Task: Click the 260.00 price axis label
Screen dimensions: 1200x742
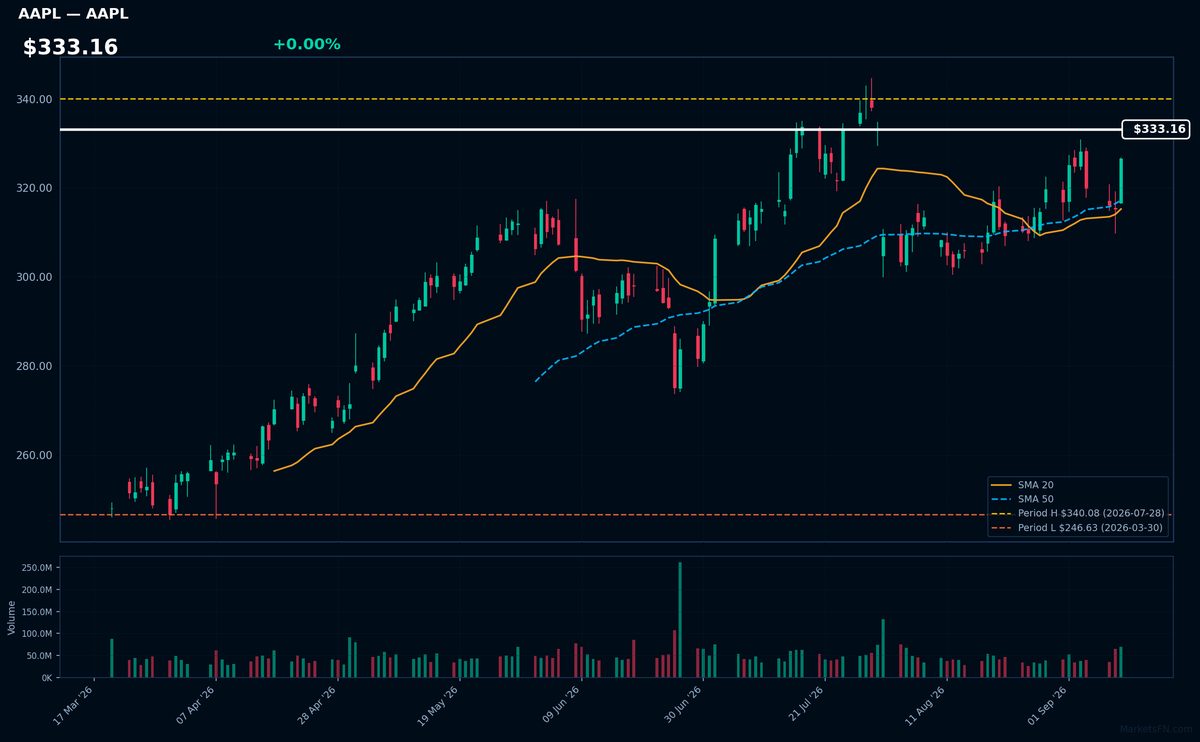Action: [35, 455]
